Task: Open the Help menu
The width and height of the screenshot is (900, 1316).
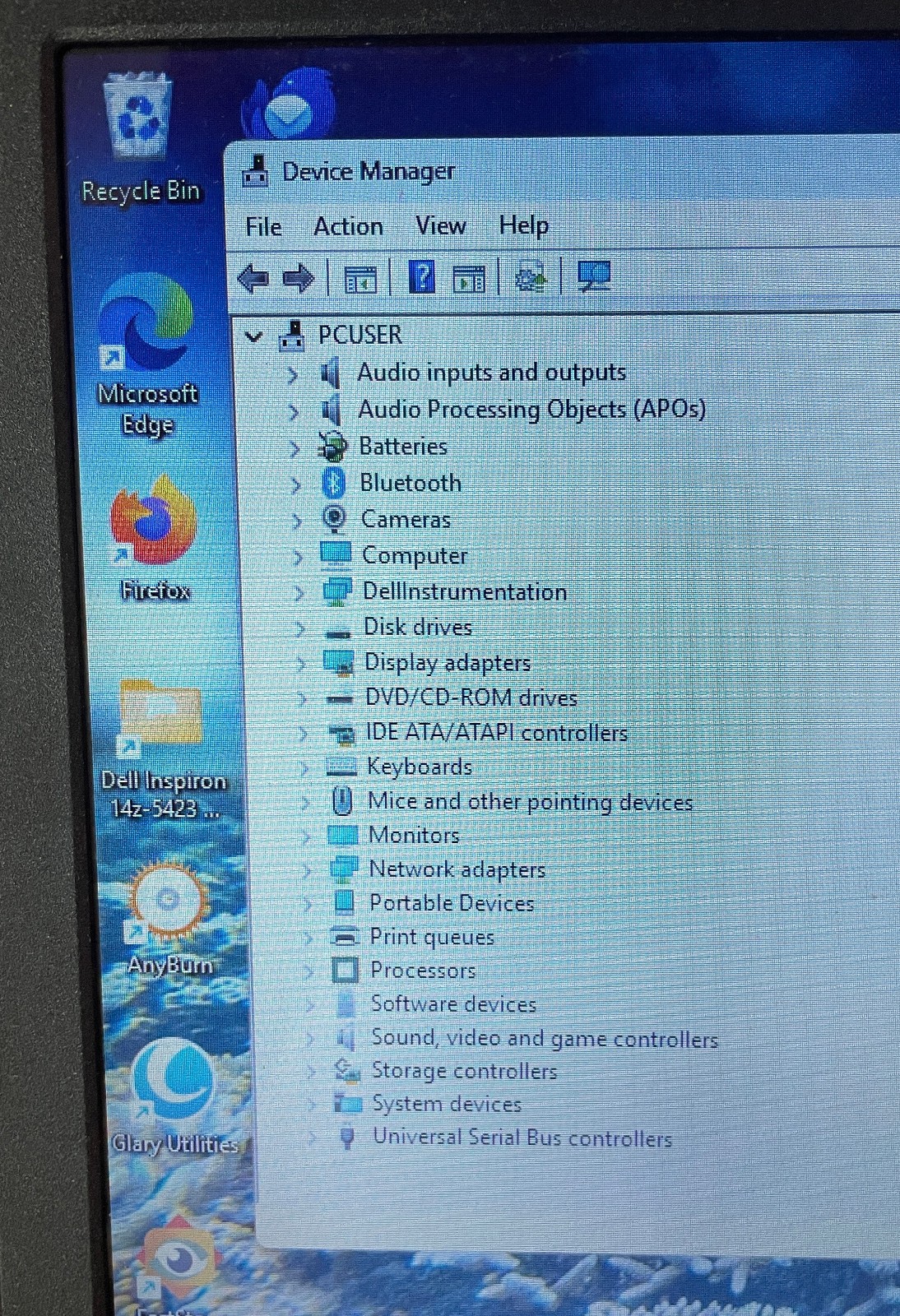Action: point(523,225)
